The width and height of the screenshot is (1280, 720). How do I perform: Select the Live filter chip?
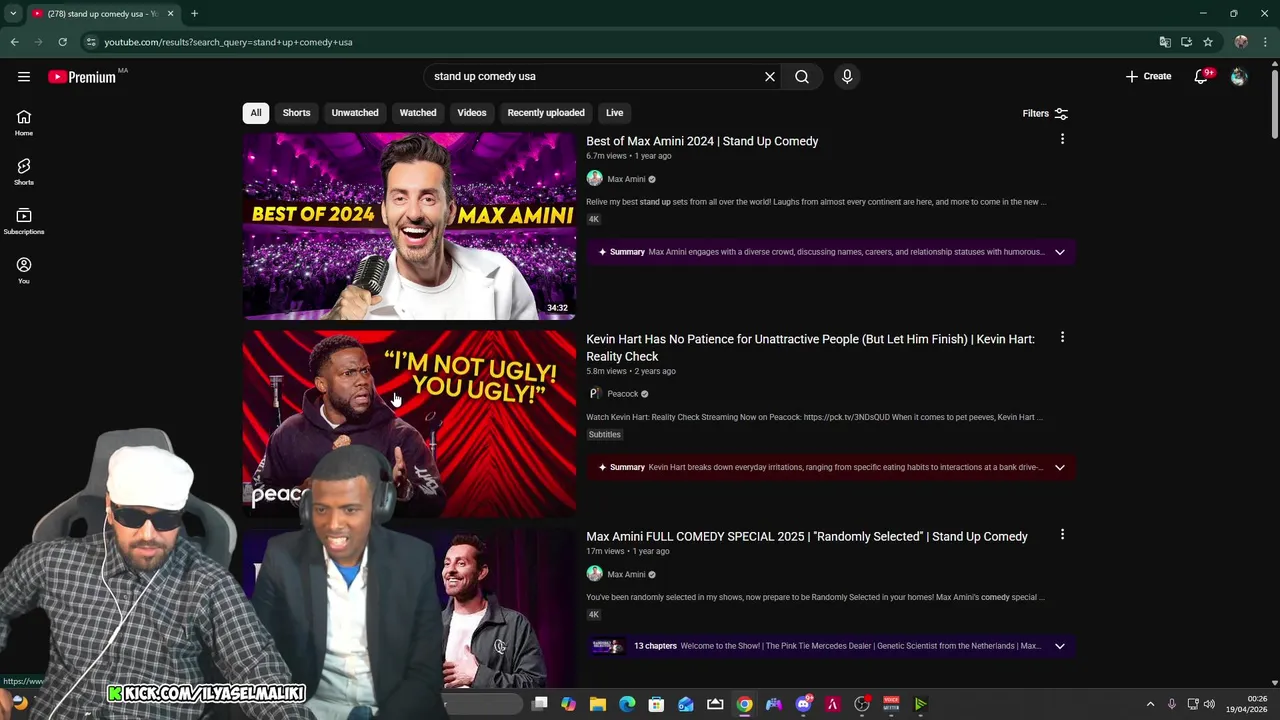click(614, 113)
